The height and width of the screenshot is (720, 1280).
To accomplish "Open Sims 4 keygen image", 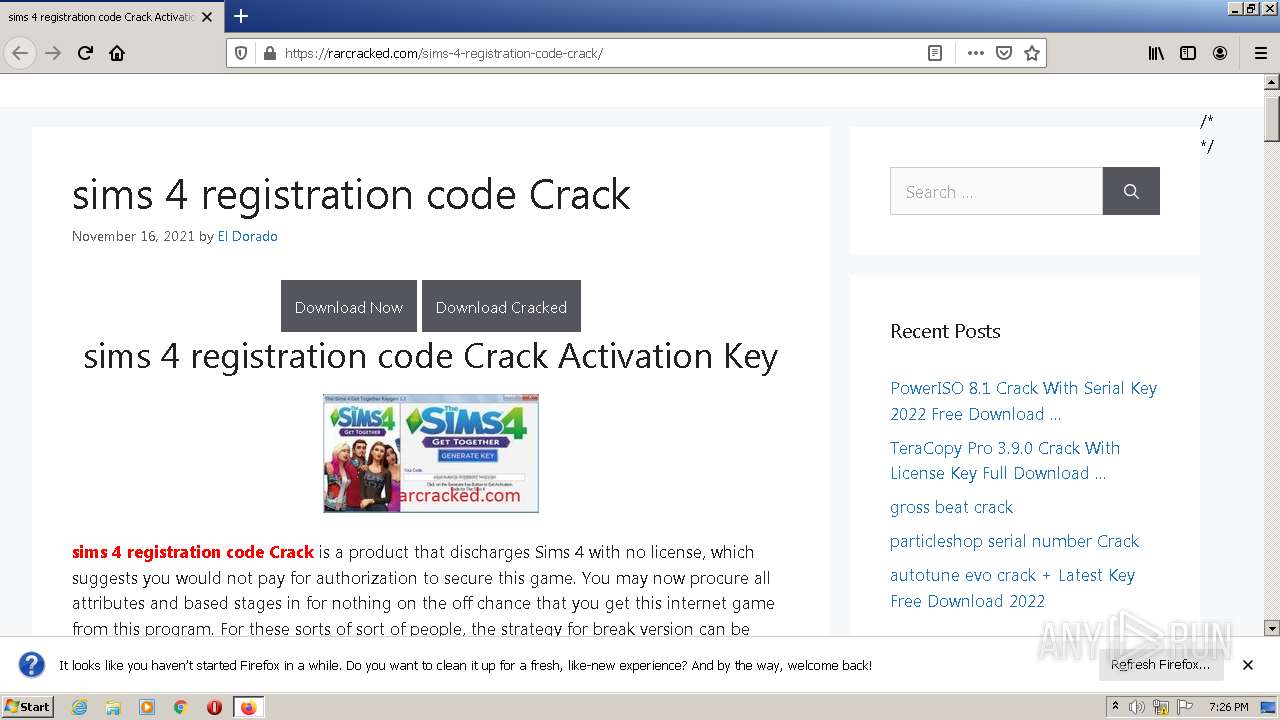I will pos(431,453).
